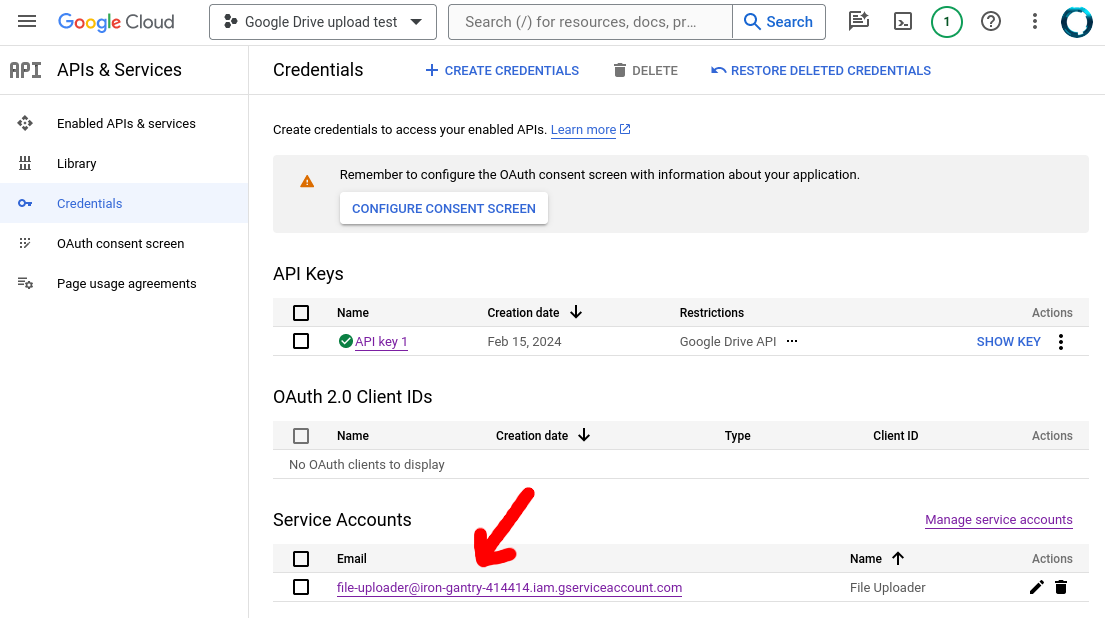
Task: Activate Cloud Shell terminal icon
Action: 902,22
